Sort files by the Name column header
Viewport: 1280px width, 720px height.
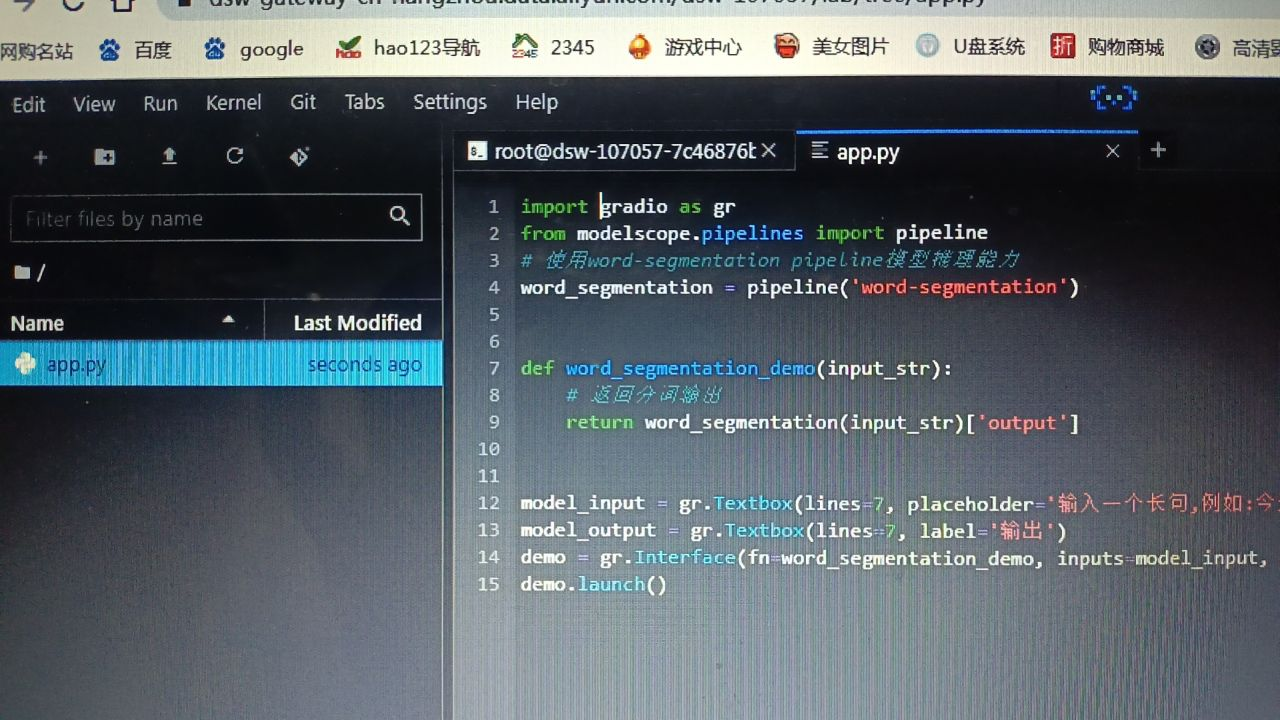click(132, 322)
